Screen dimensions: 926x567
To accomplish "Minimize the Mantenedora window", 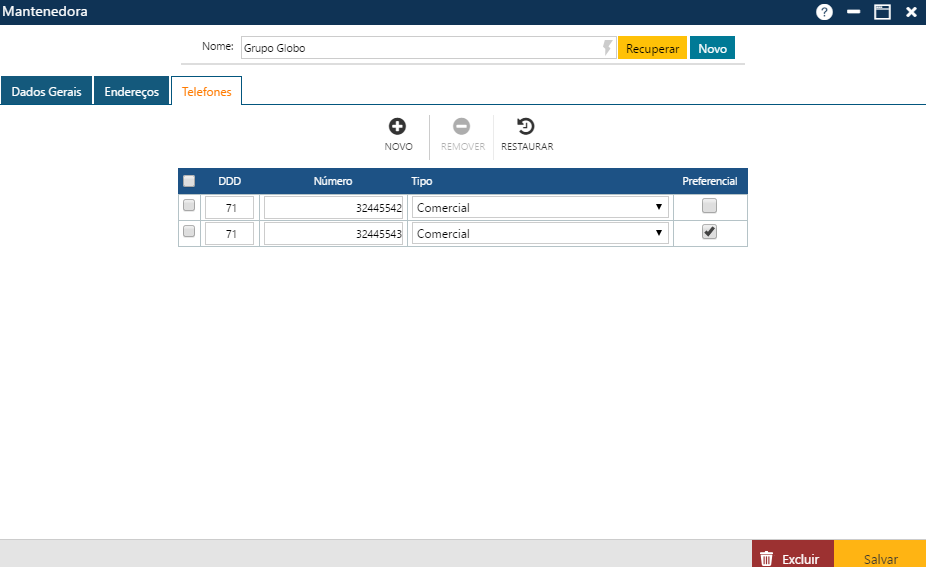I will (x=853, y=12).
